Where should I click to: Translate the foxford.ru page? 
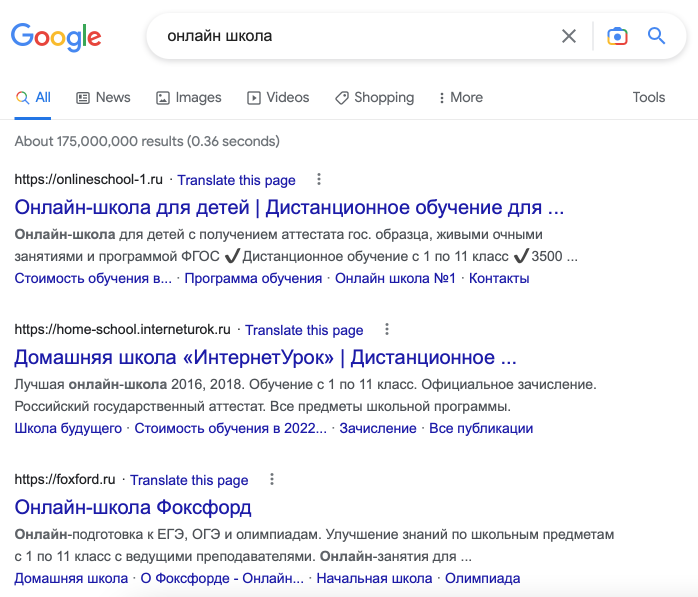pos(189,480)
